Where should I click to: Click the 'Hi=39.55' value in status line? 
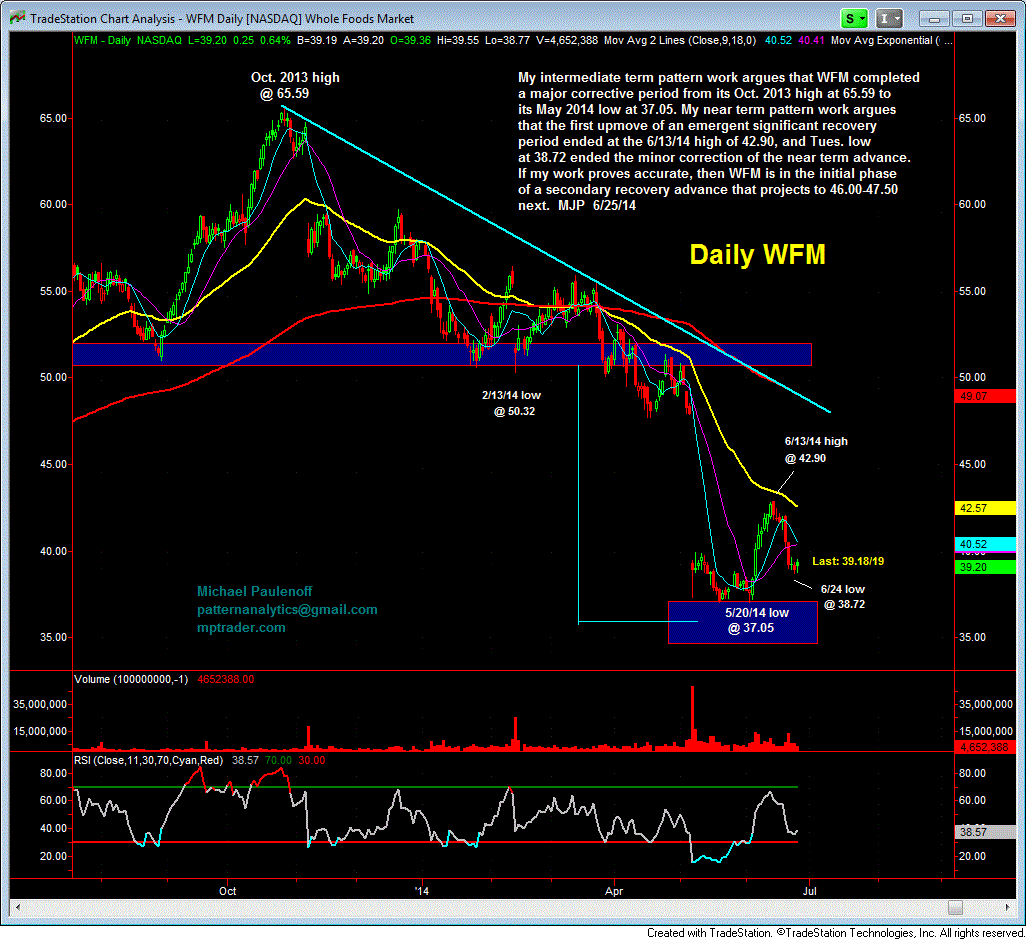[x=458, y=41]
